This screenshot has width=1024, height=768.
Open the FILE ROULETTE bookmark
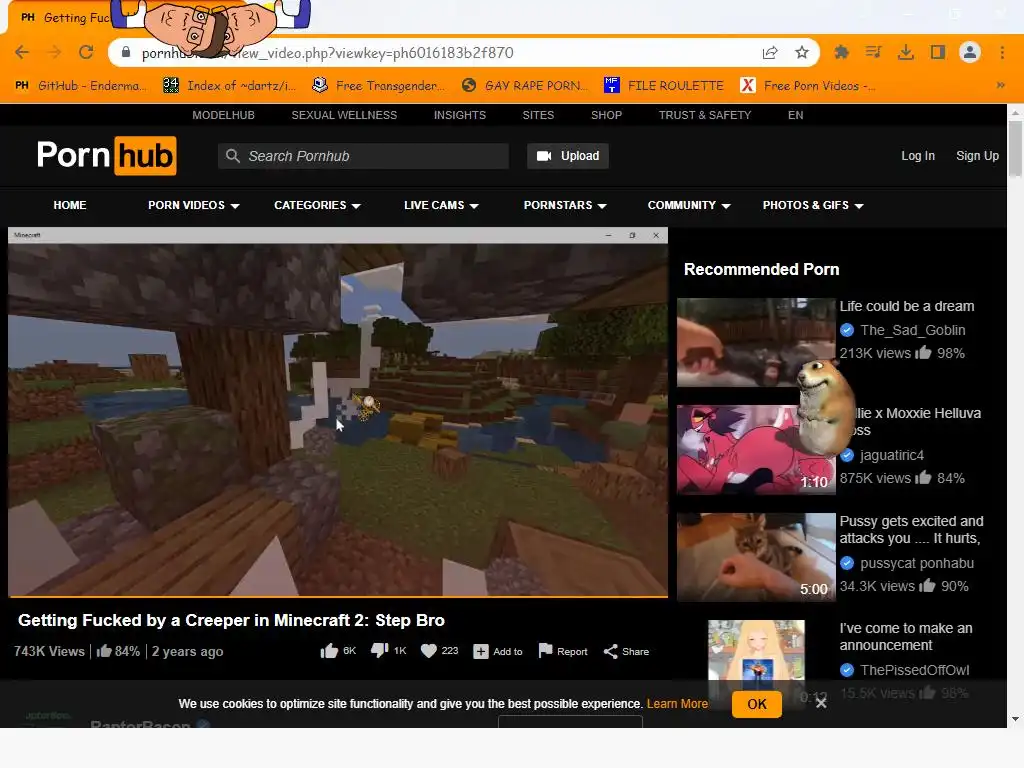coord(664,86)
